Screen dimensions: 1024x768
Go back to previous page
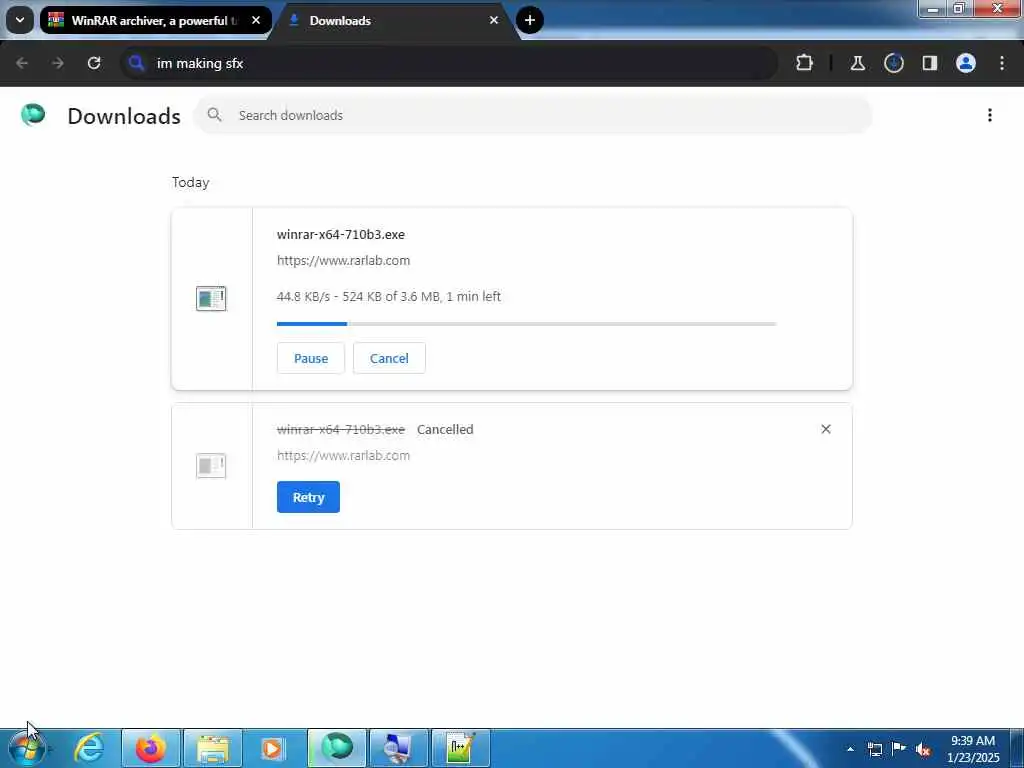[22, 63]
